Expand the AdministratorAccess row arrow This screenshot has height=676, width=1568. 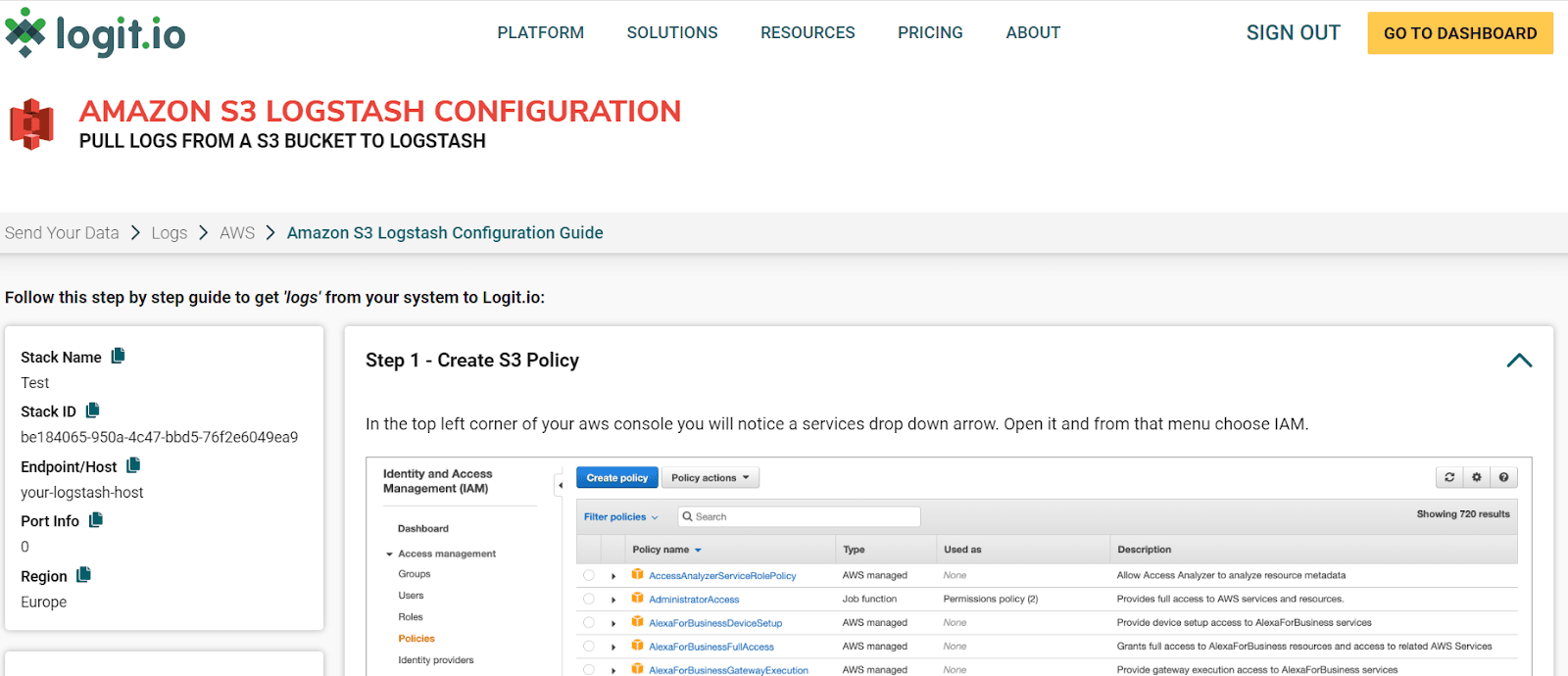point(613,600)
